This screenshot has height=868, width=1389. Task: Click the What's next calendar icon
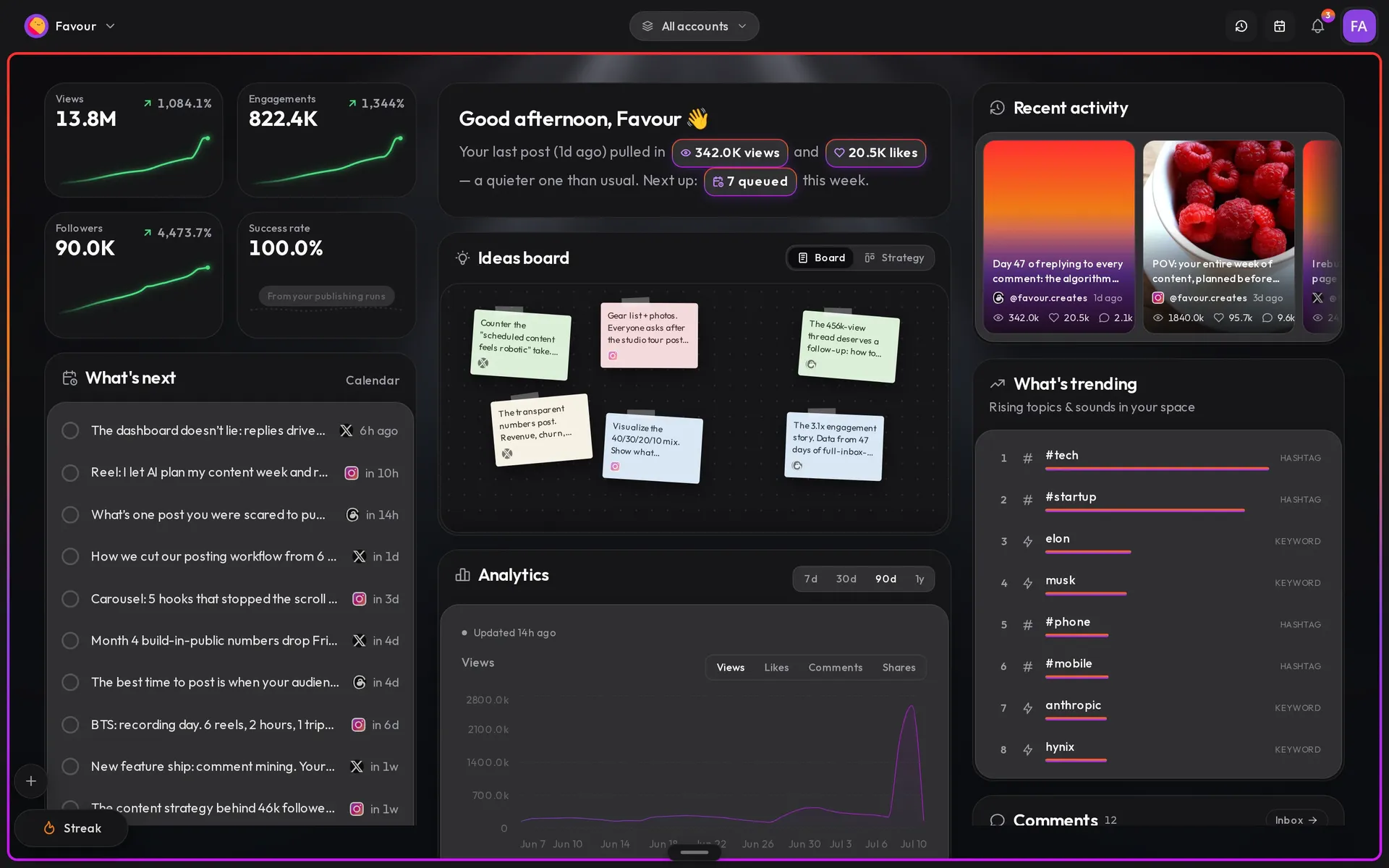click(69, 378)
